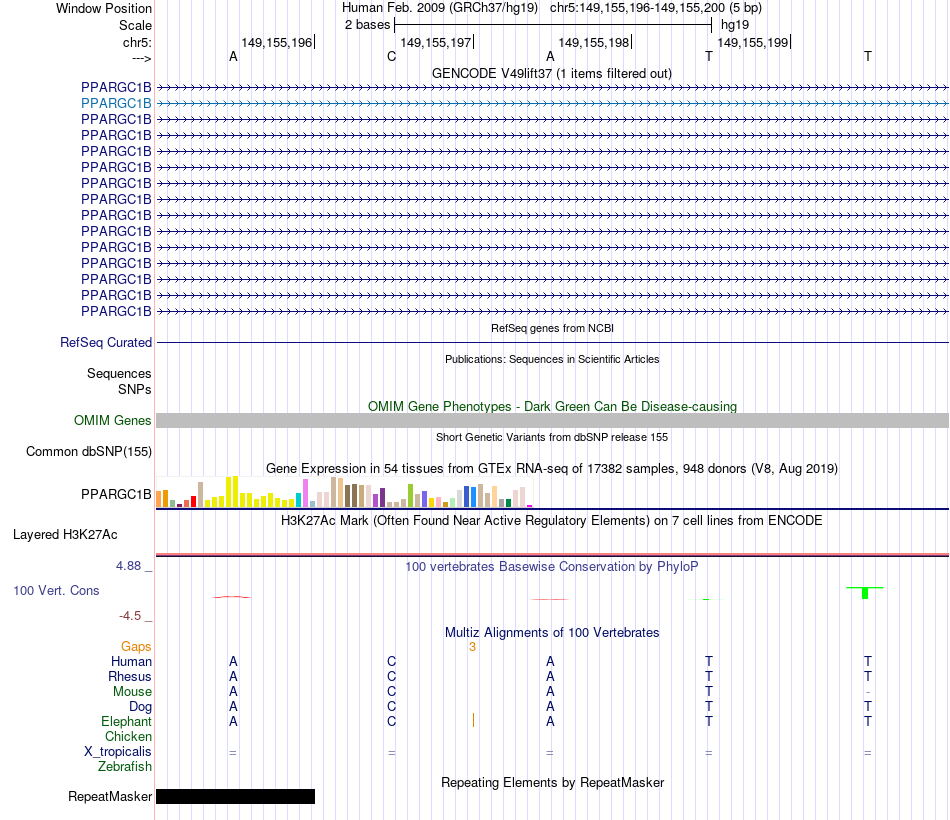Click the RepeatMasker track label
The height and width of the screenshot is (820, 950).
coord(110,796)
